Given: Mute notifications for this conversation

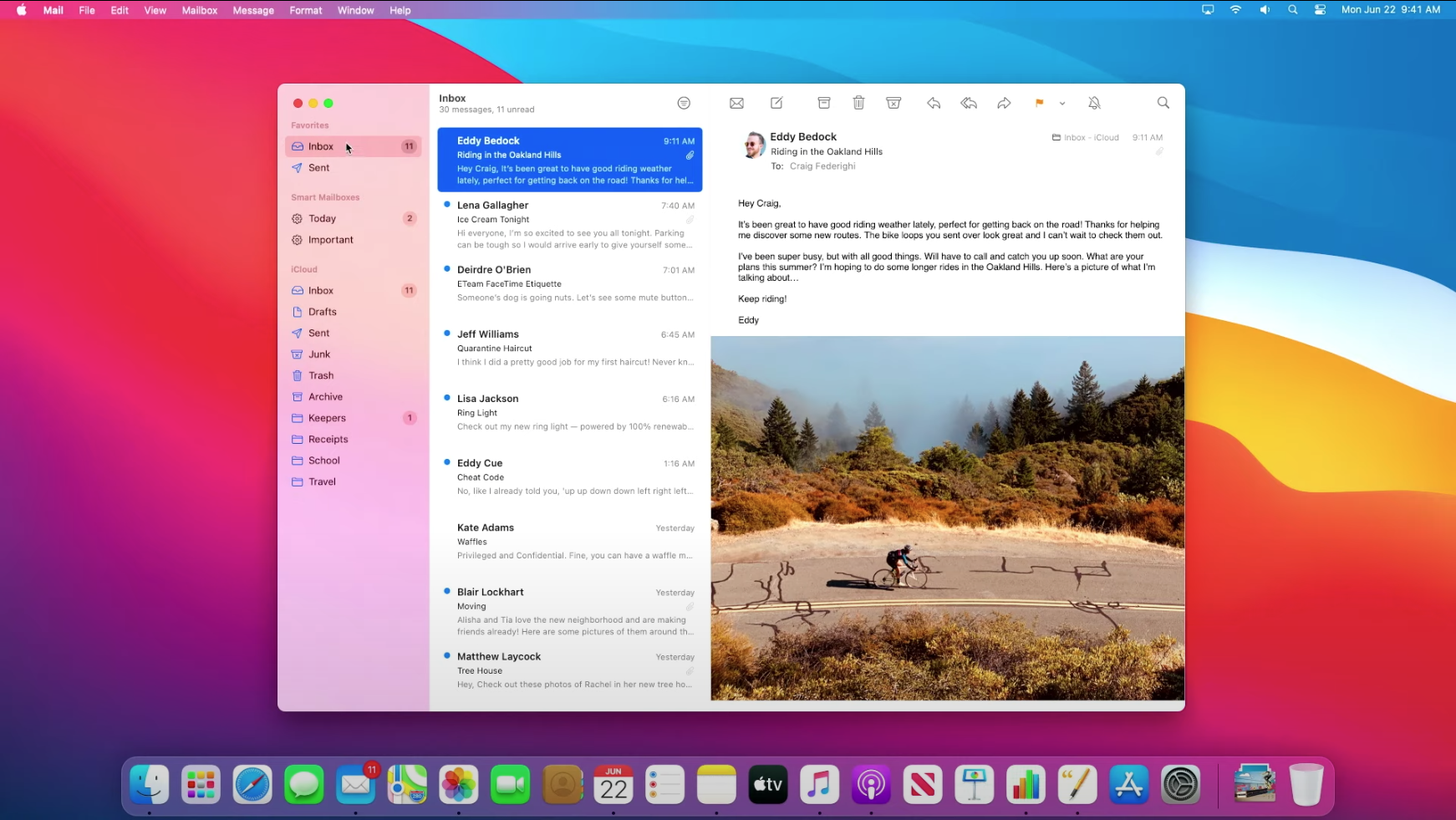Looking at the screenshot, I should click(x=1095, y=103).
